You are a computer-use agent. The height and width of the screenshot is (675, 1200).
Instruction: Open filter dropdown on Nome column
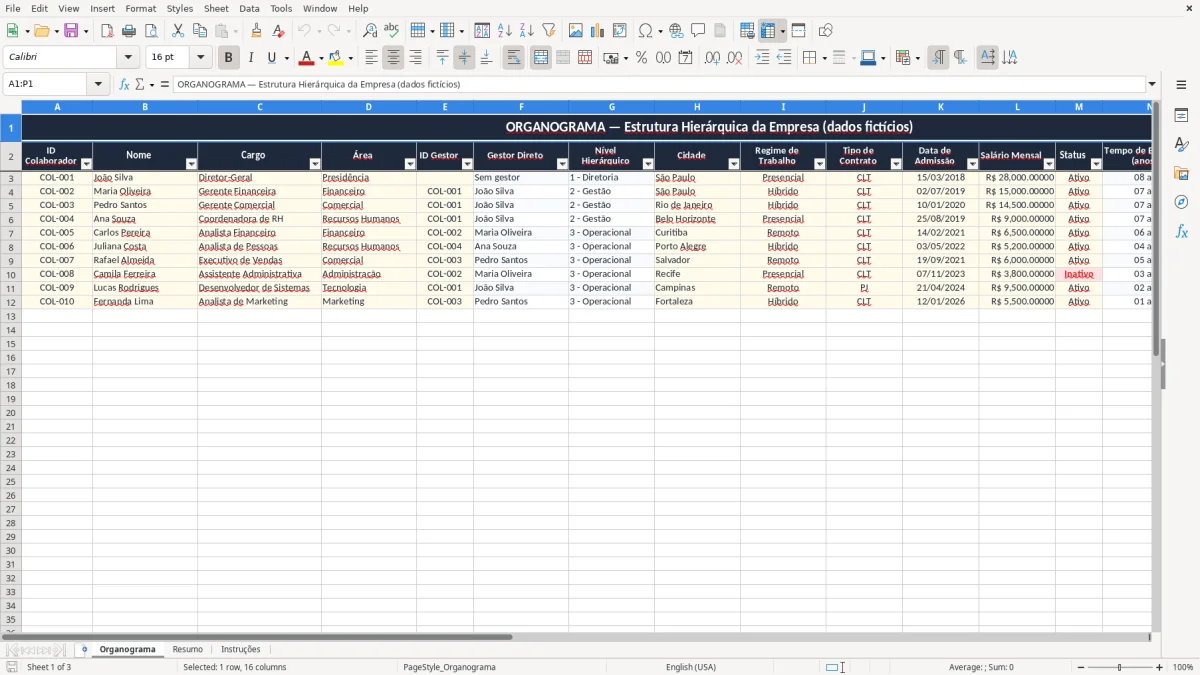point(191,163)
